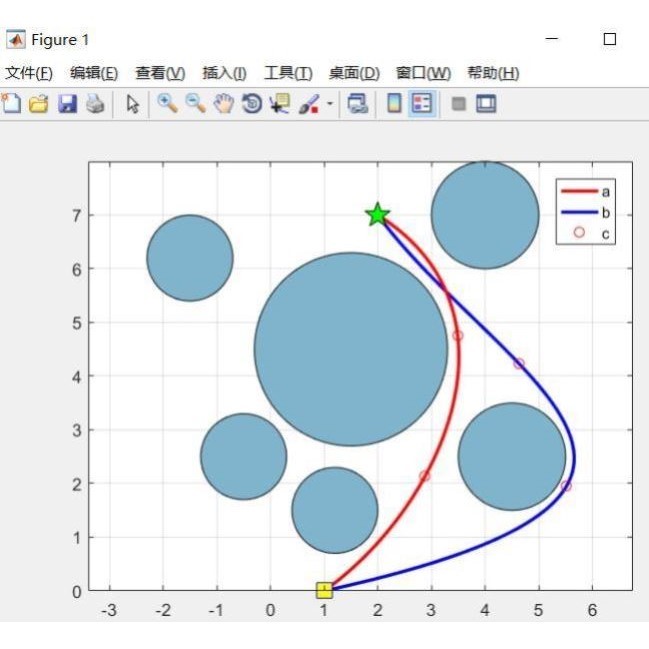This screenshot has width=649, height=649.
Task: Click the yellow square start marker
Action: tap(324, 591)
